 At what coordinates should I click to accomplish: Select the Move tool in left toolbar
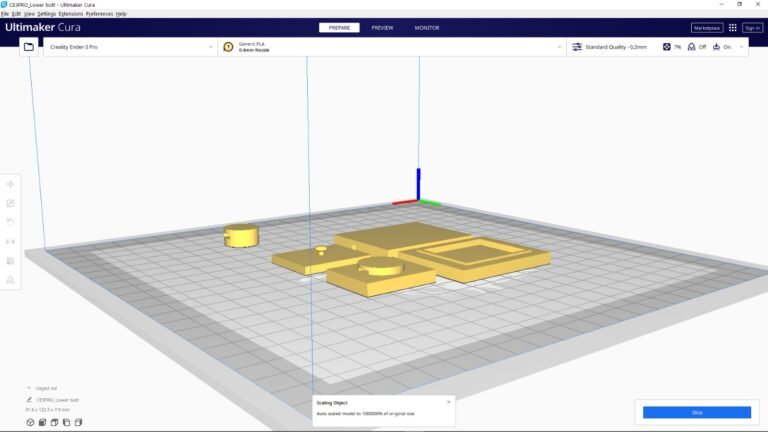pyautogui.click(x=10, y=184)
